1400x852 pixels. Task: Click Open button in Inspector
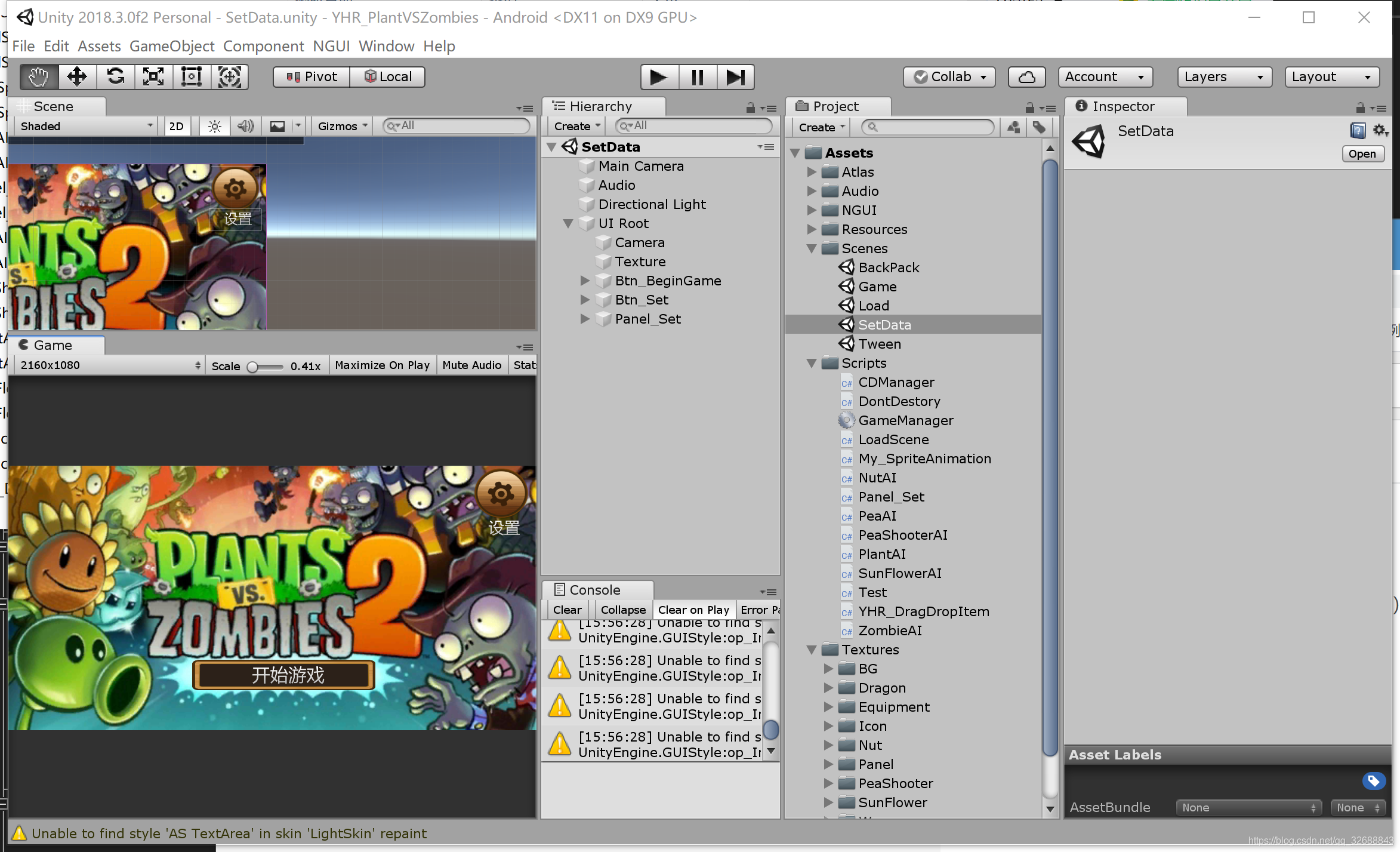click(x=1362, y=154)
